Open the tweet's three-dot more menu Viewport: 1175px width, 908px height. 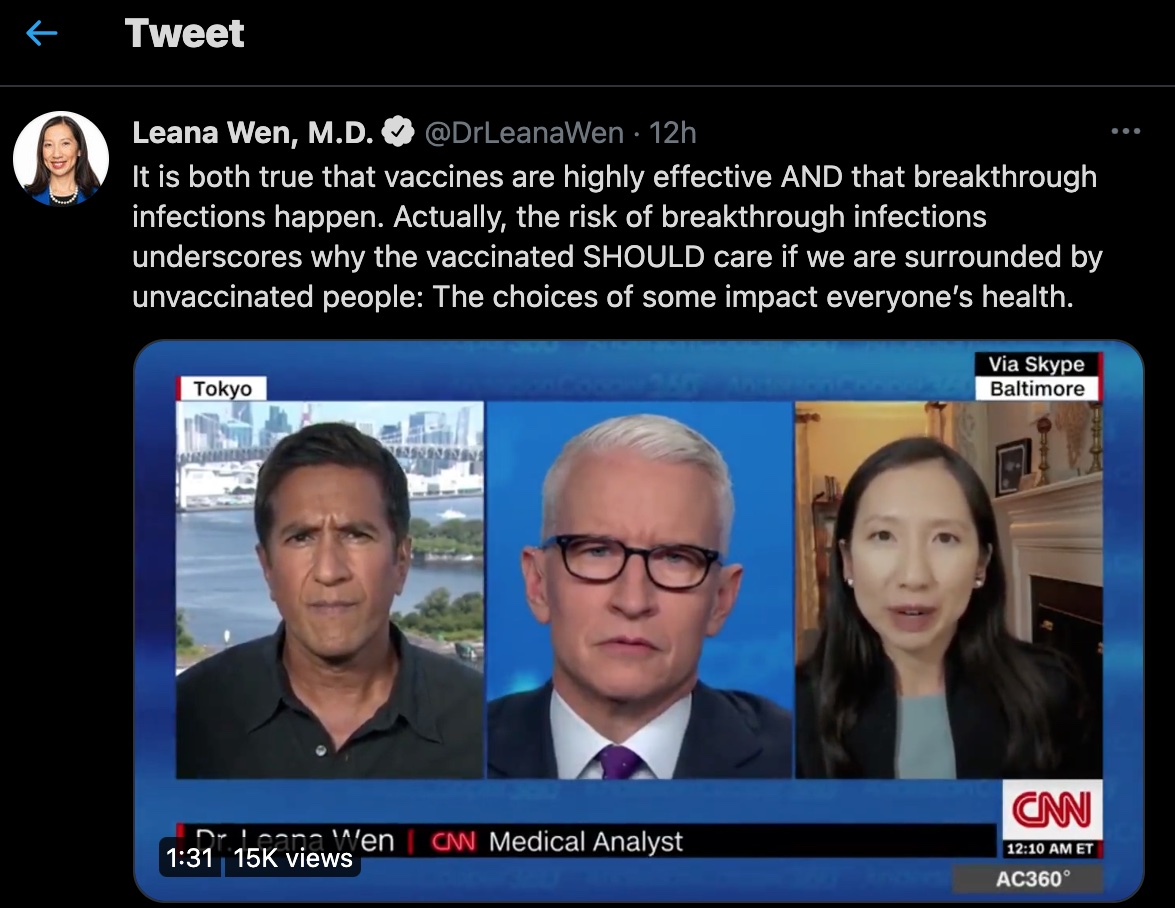(1126, 131)
